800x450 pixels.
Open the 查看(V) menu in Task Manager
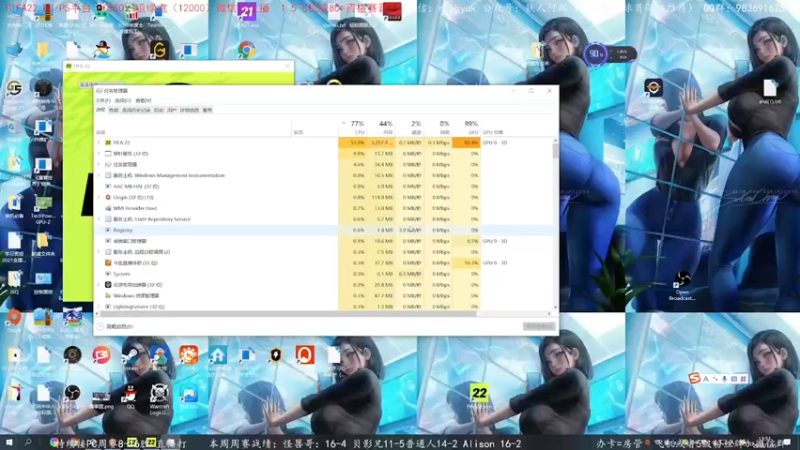point(143,101)
